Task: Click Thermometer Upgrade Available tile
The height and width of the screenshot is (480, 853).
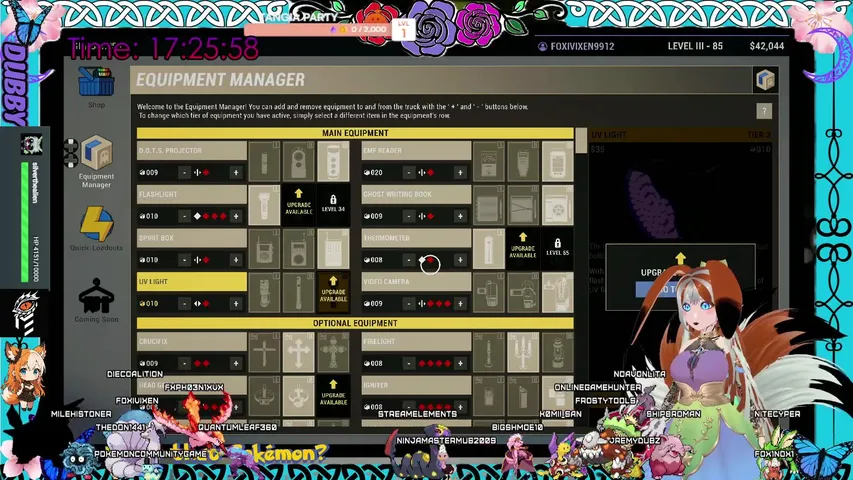Action: 523,249
